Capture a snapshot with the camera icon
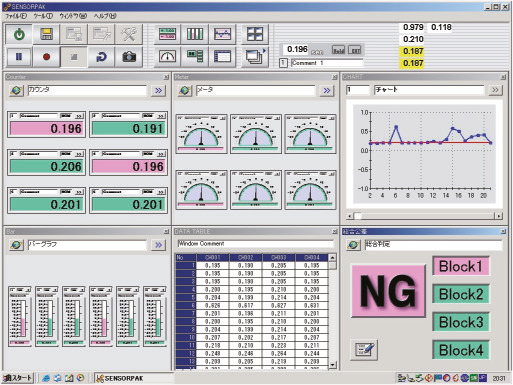This screenshot has height=385, width=513. coord(129,57)
